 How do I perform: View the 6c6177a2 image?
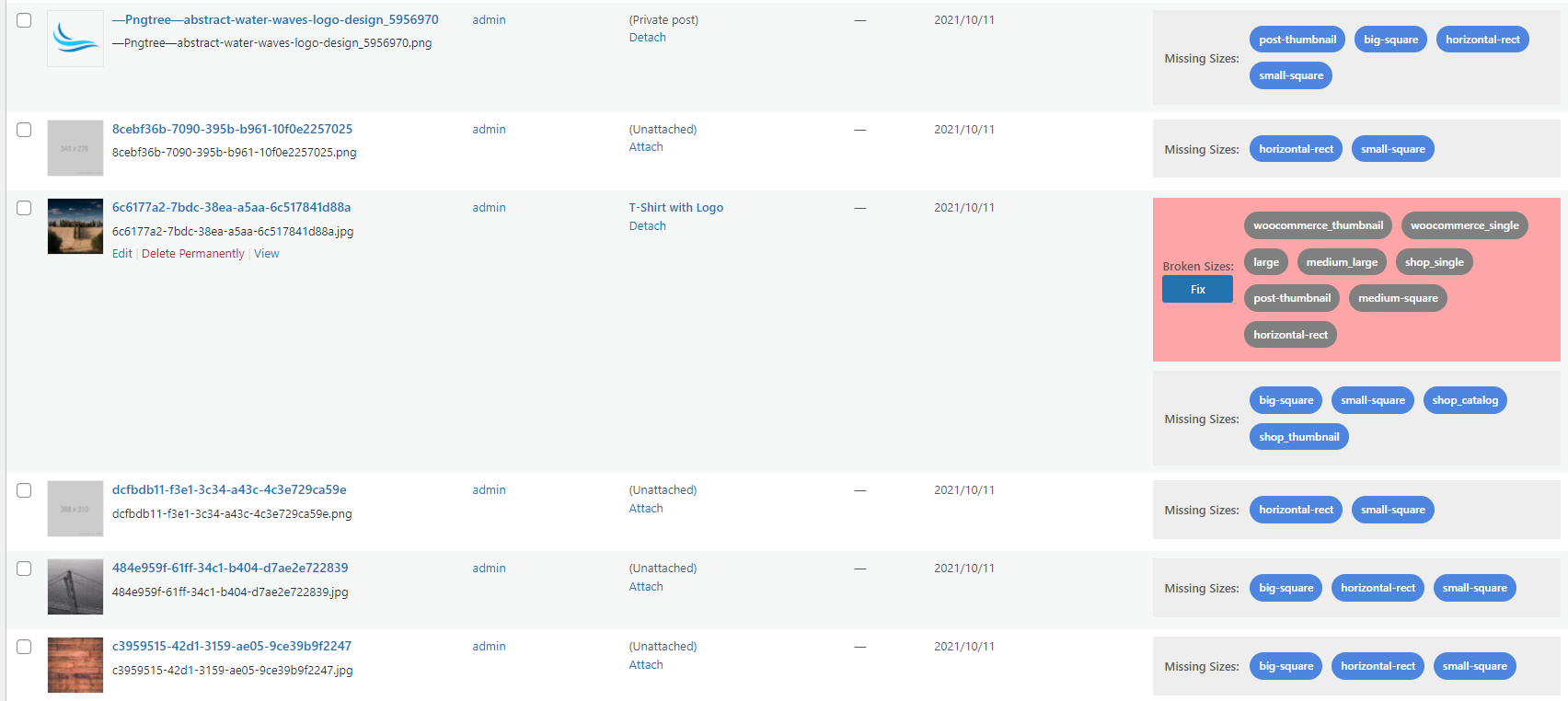click(x=266, y=253)
